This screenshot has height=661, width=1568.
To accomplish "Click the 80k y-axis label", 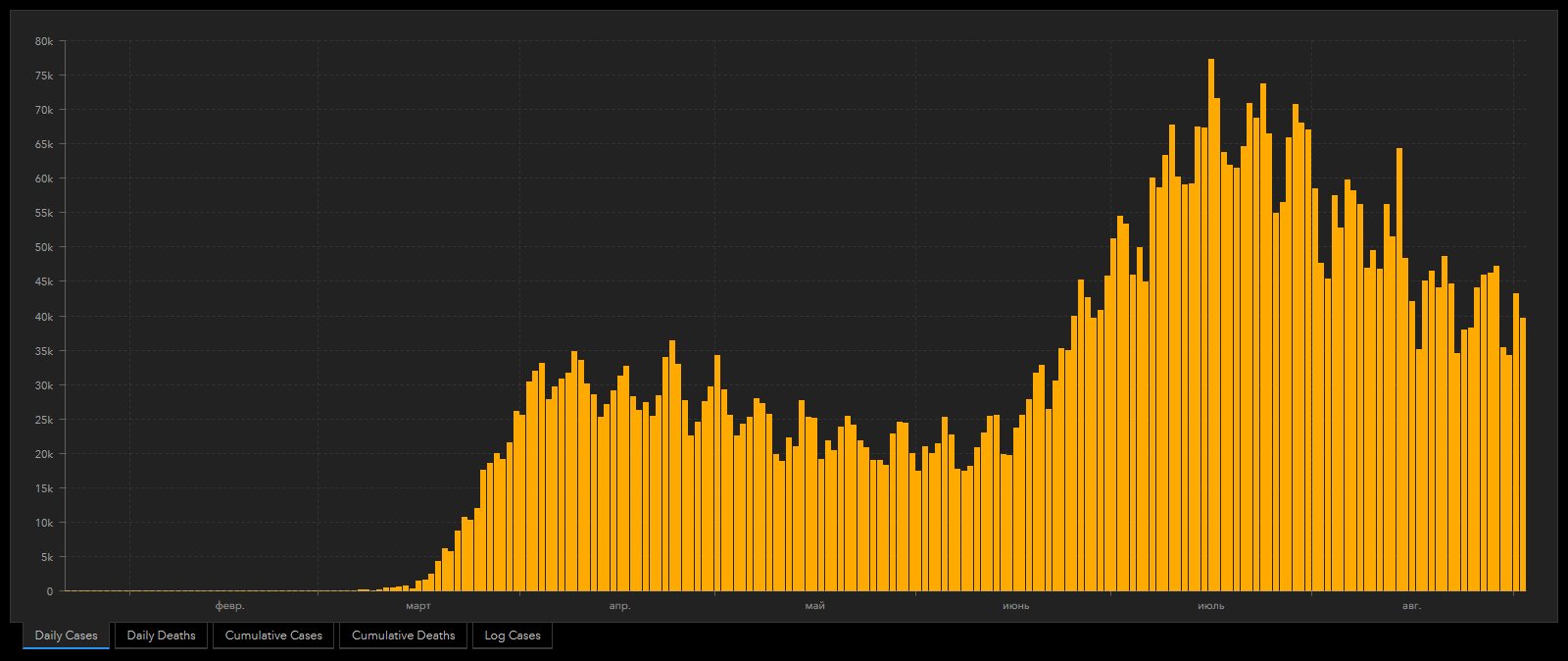I will point(44,41).
